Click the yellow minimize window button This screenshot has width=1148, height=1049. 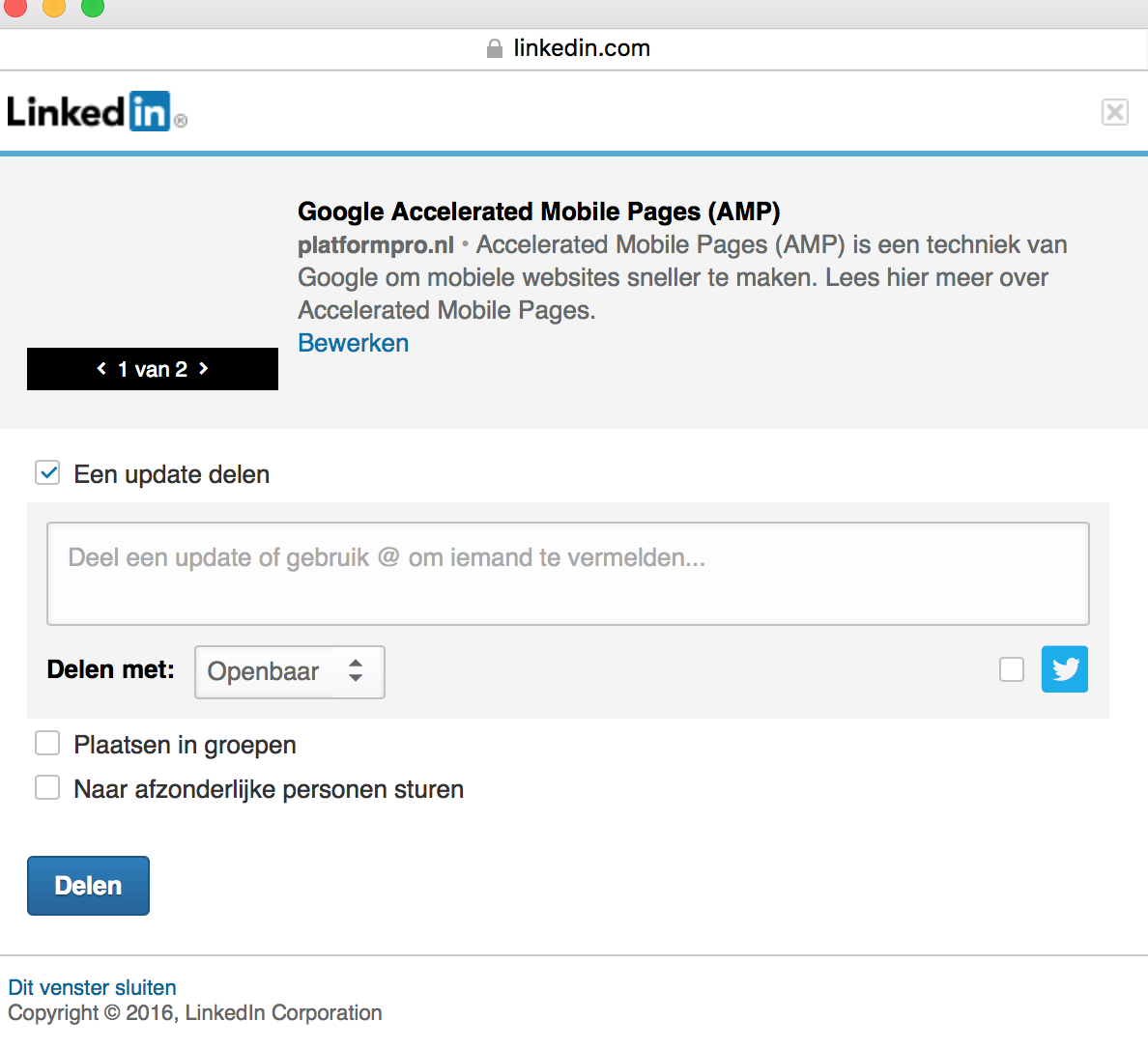coord(54,7)
